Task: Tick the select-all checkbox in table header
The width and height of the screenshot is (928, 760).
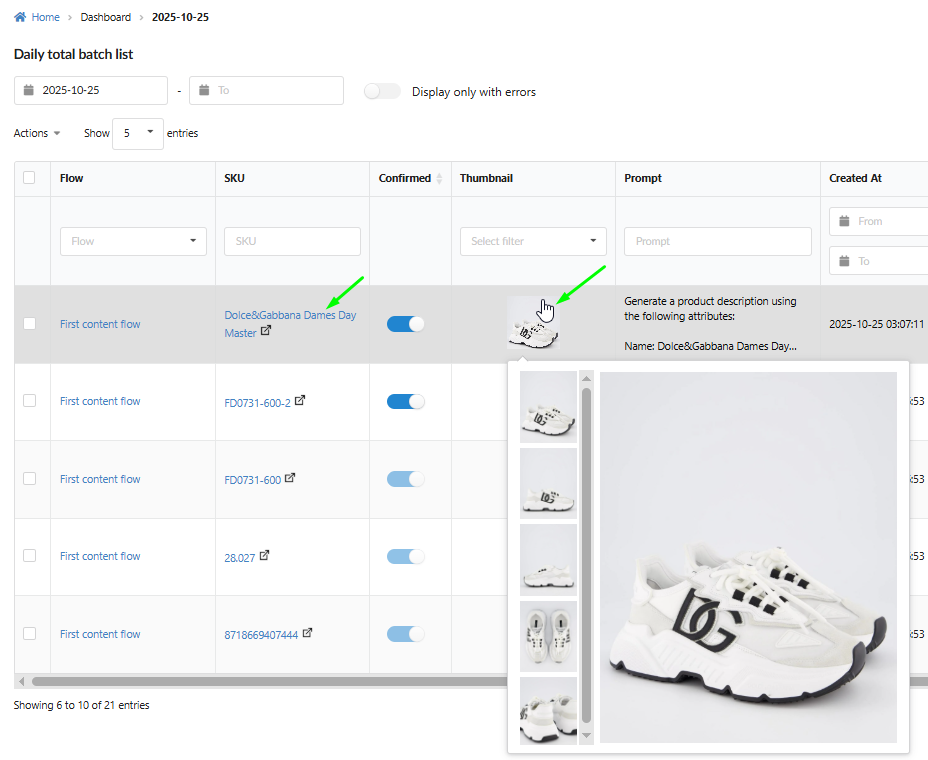Action: tap(29, 178)
